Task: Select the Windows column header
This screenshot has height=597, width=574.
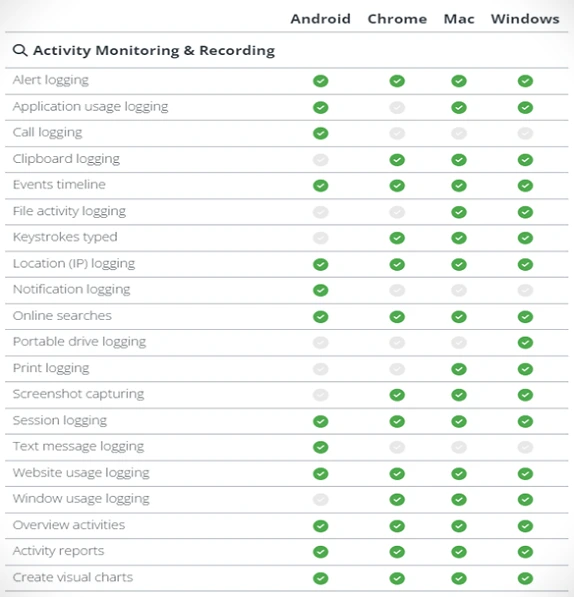Action: coord(525,19)
